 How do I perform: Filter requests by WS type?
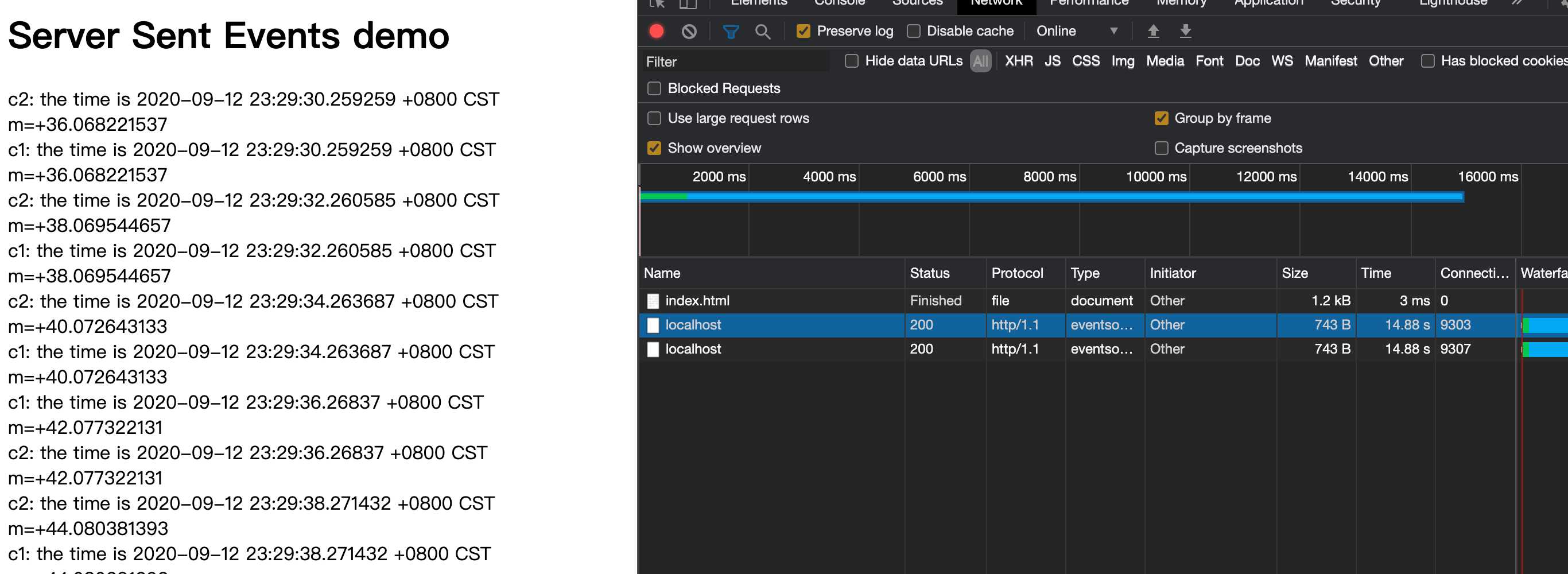[1281, 61]
